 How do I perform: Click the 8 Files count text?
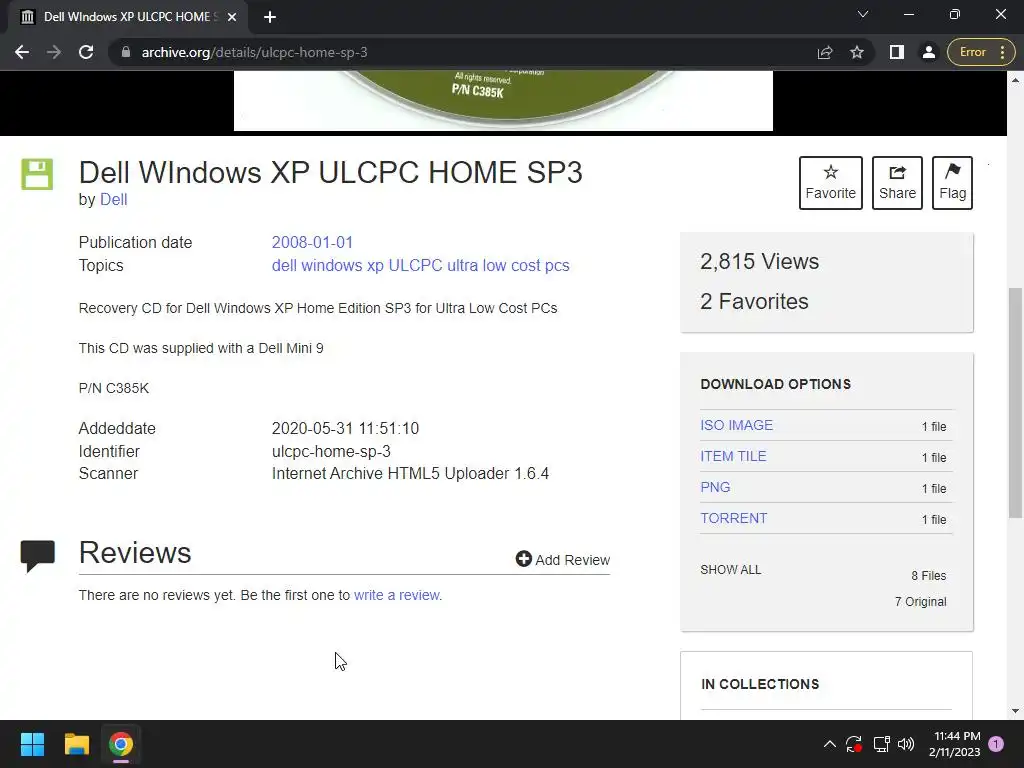point(929,575)
